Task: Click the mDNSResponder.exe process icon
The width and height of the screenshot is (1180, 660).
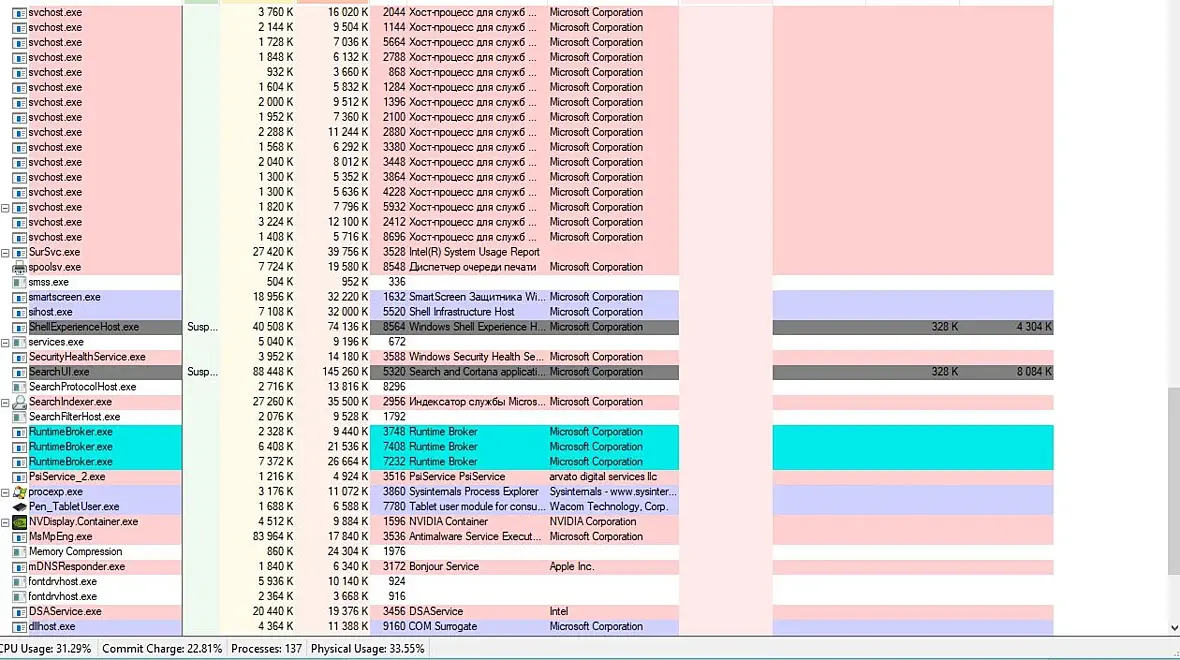Action: click(x=20, y=567)
